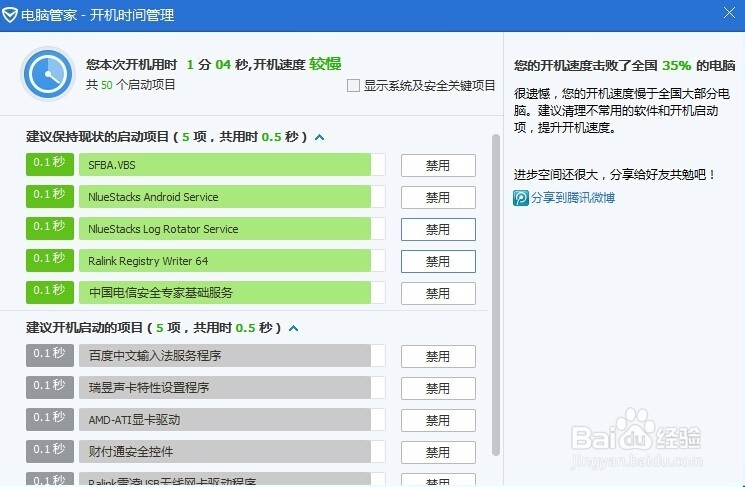Collapse the 建议保持现状的启动项目 section
The width and height of the screenshot is (745, 487).
320,137
